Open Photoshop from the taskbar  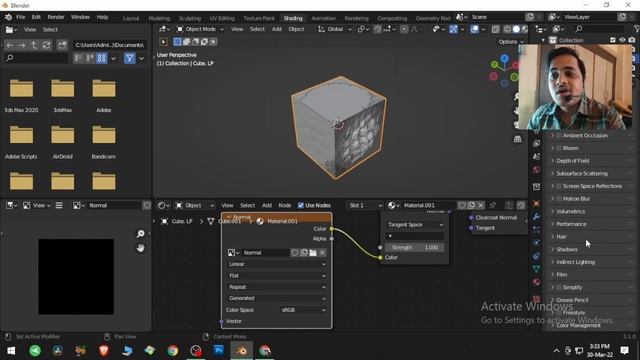219,351
